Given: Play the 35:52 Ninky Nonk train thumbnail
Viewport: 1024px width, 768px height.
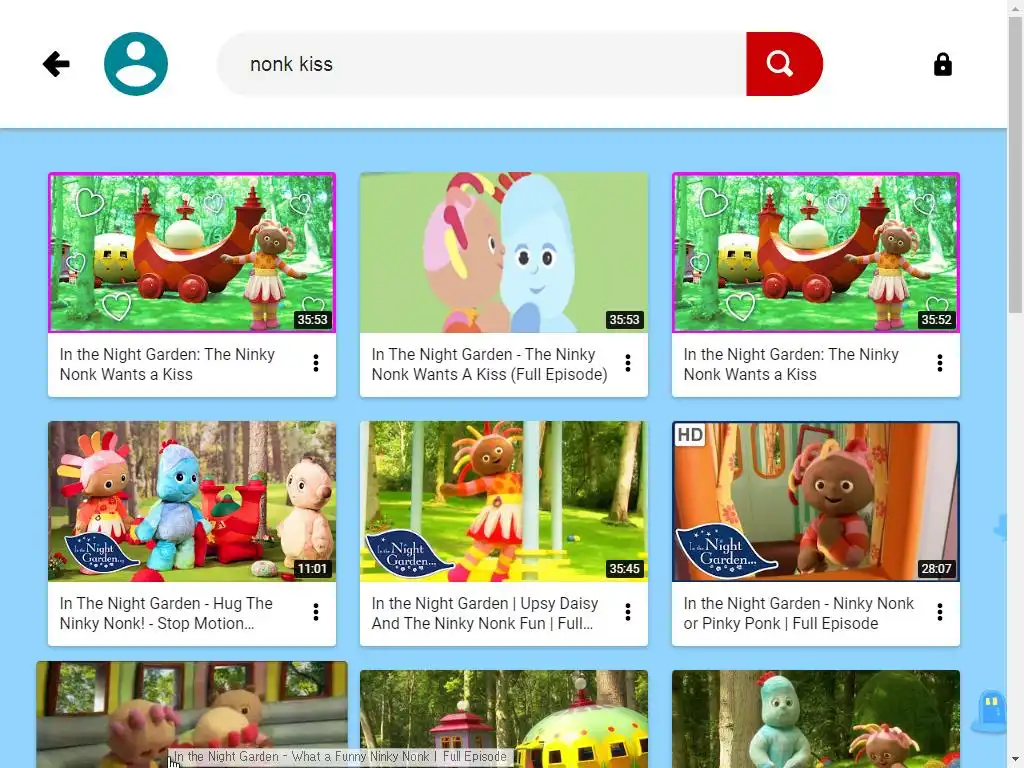Looking at the screenshot, I should [x=816, y=253].
